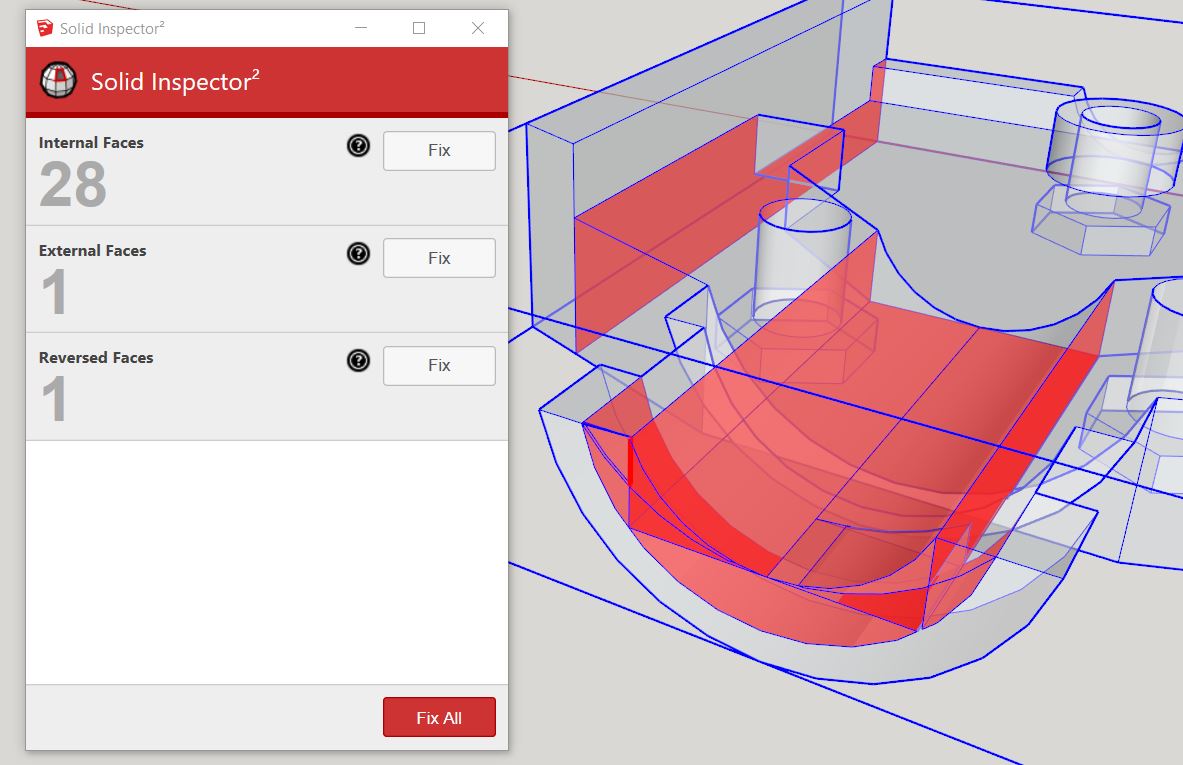Open help for External Faces
The height and width of the screenshot is (765, 1183).
pyautogui.click(x=358, y=254)
